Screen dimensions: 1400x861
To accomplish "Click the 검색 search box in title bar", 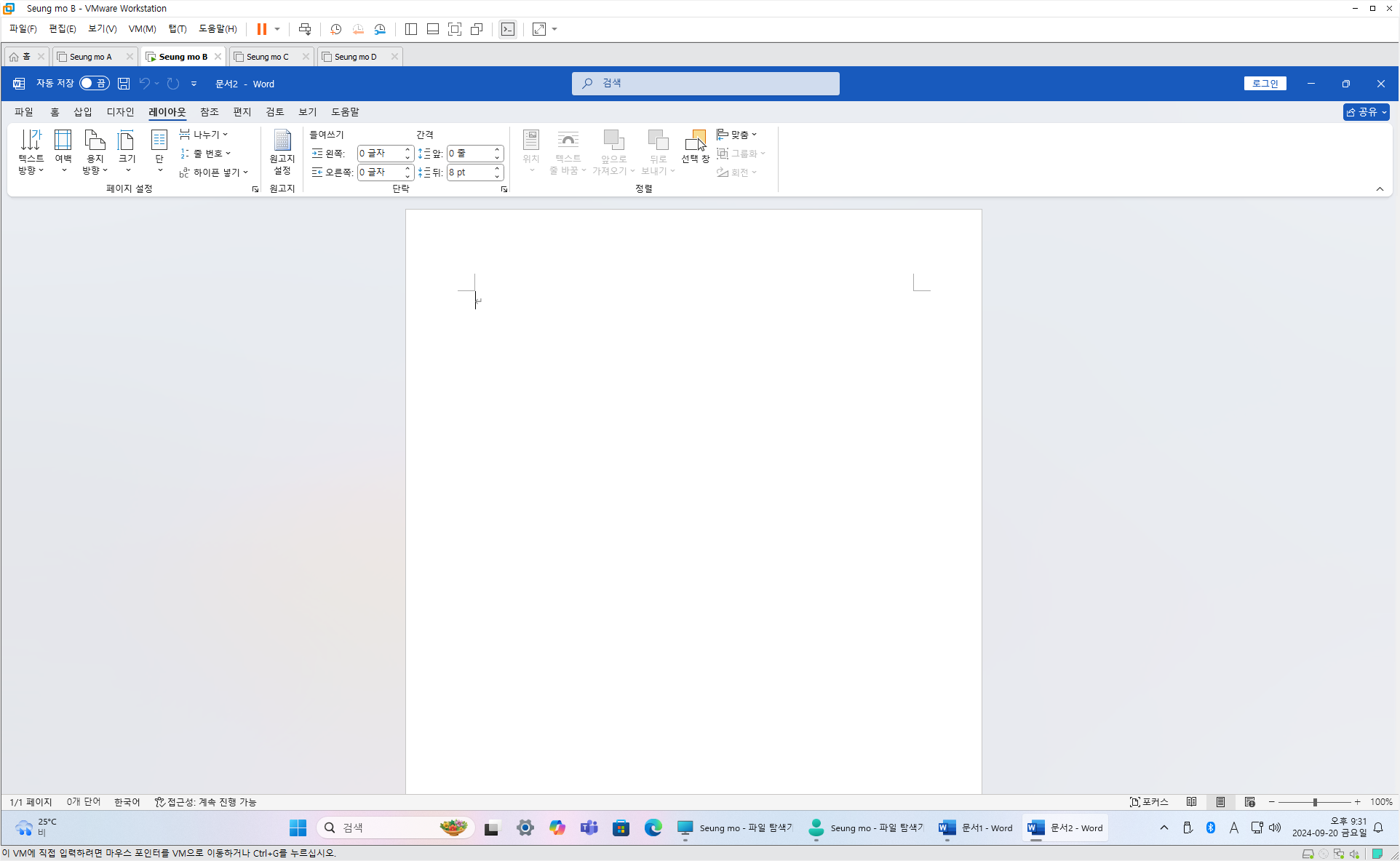I will 705,84.
